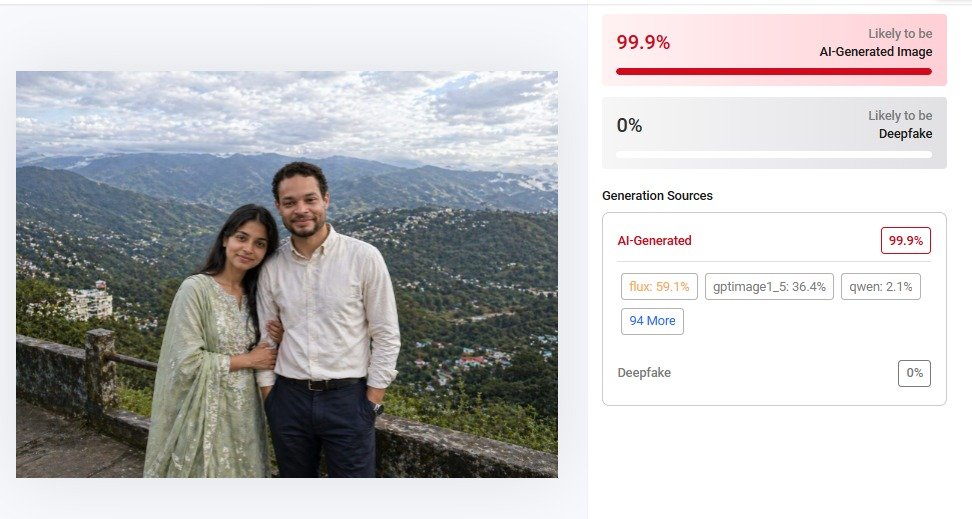The image size is (972, 519).
Task: Click the red AI-Generated probability bar
Action: coord(773,72)
